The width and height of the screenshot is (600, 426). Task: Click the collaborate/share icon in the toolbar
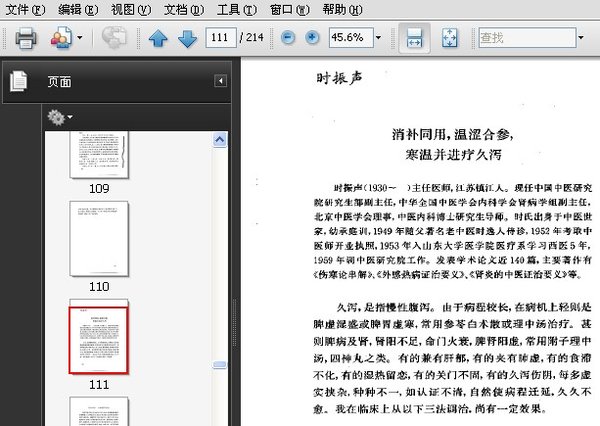pos(61,38)
